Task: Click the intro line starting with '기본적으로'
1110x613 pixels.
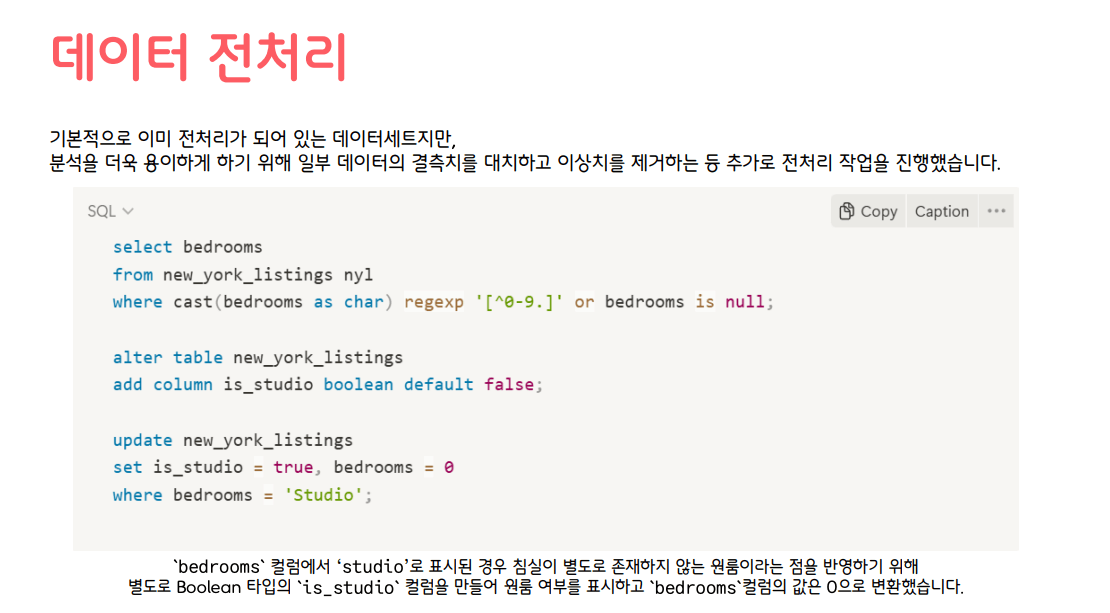Action: pyautogui.click(x=259, y=137)
